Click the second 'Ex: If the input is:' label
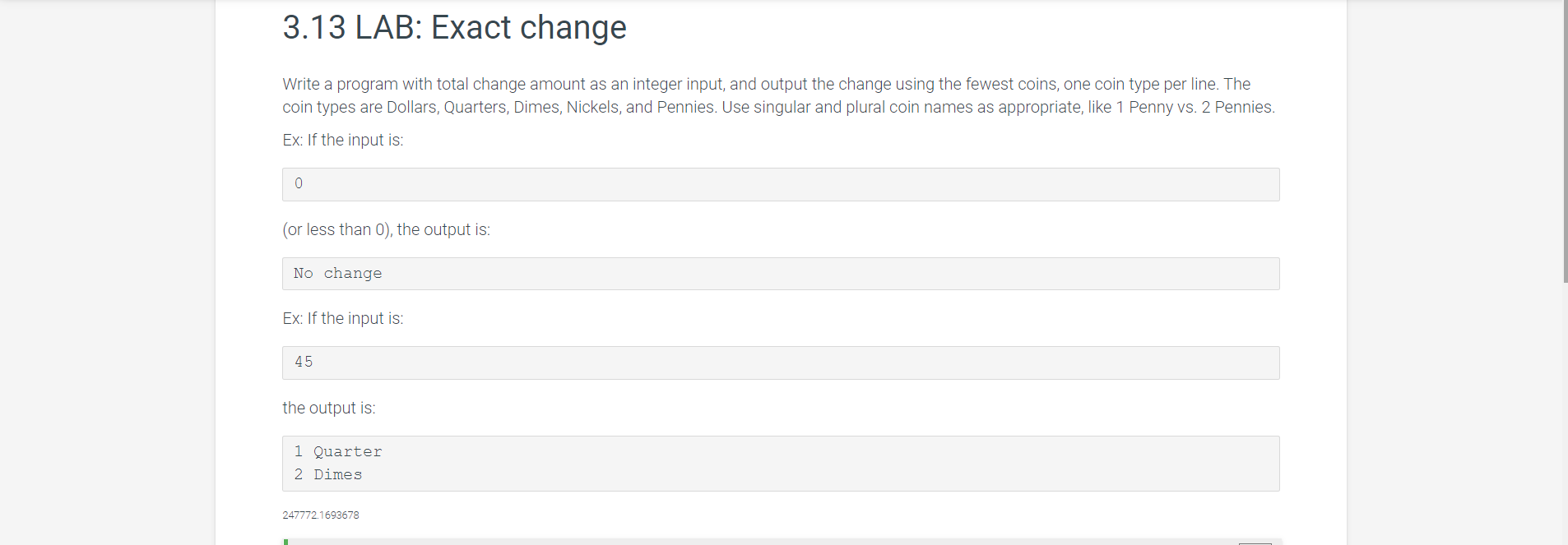The width and height of the screenshot is (1568, 545). pos(343,318)
